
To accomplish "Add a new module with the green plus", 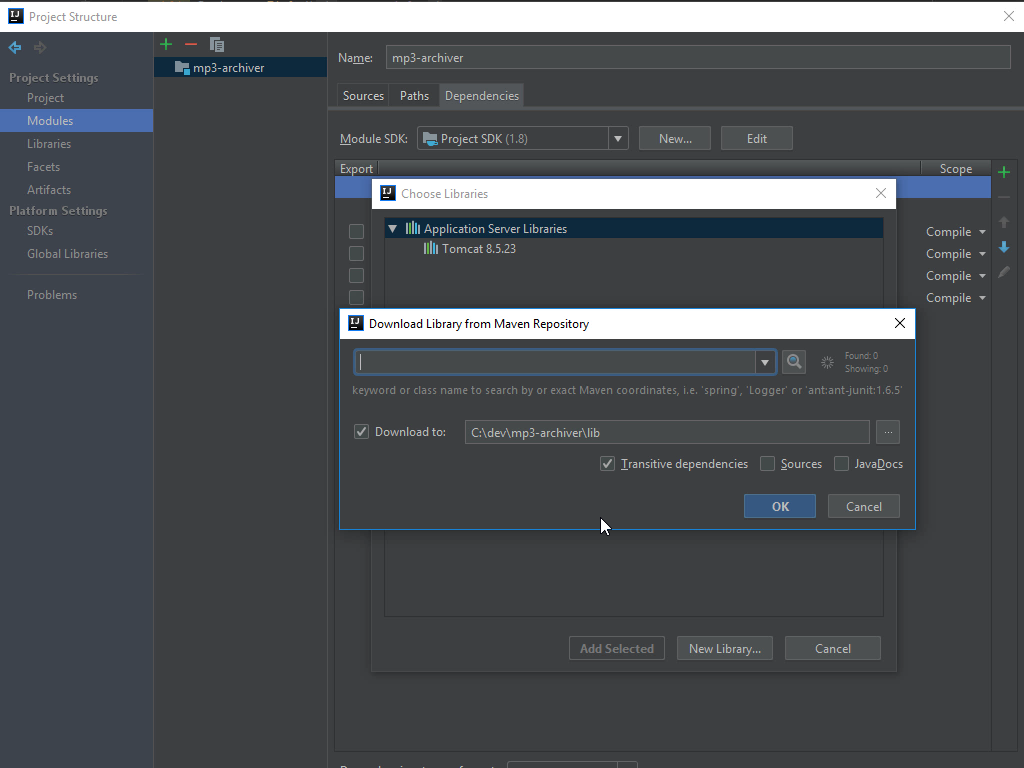I will 166,44.
